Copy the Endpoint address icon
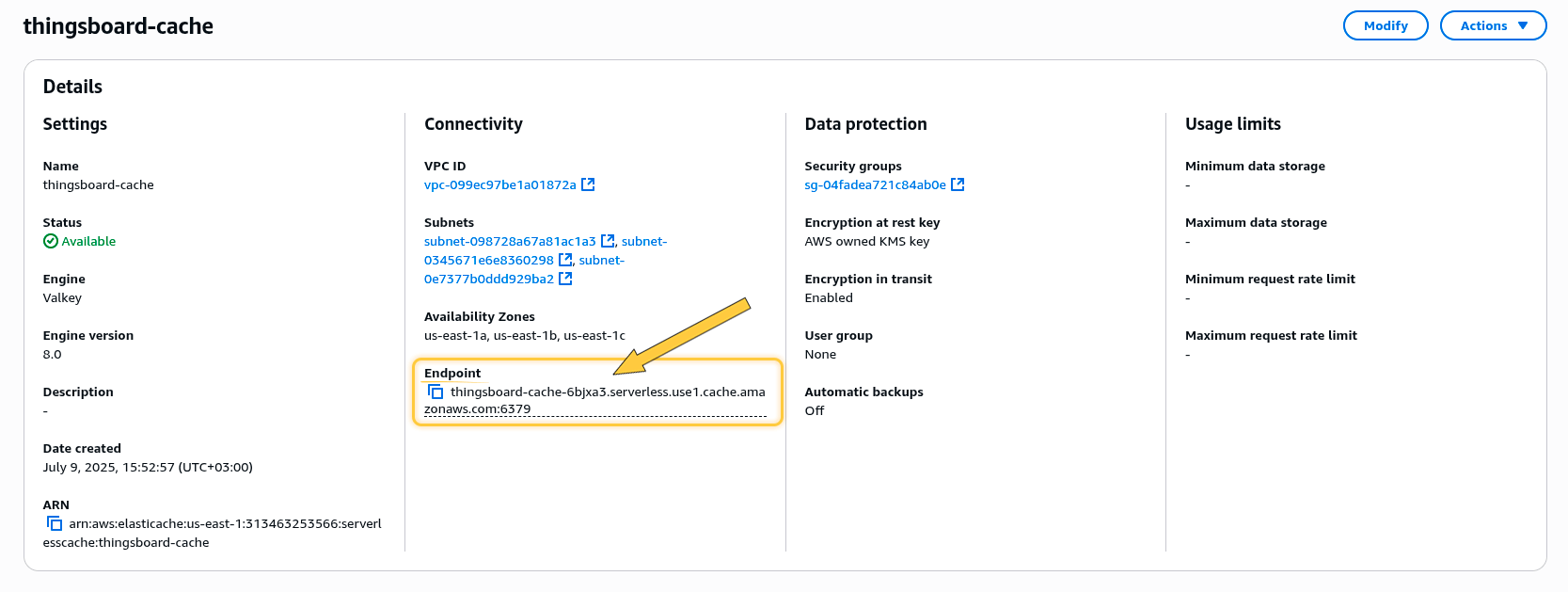 436,392
